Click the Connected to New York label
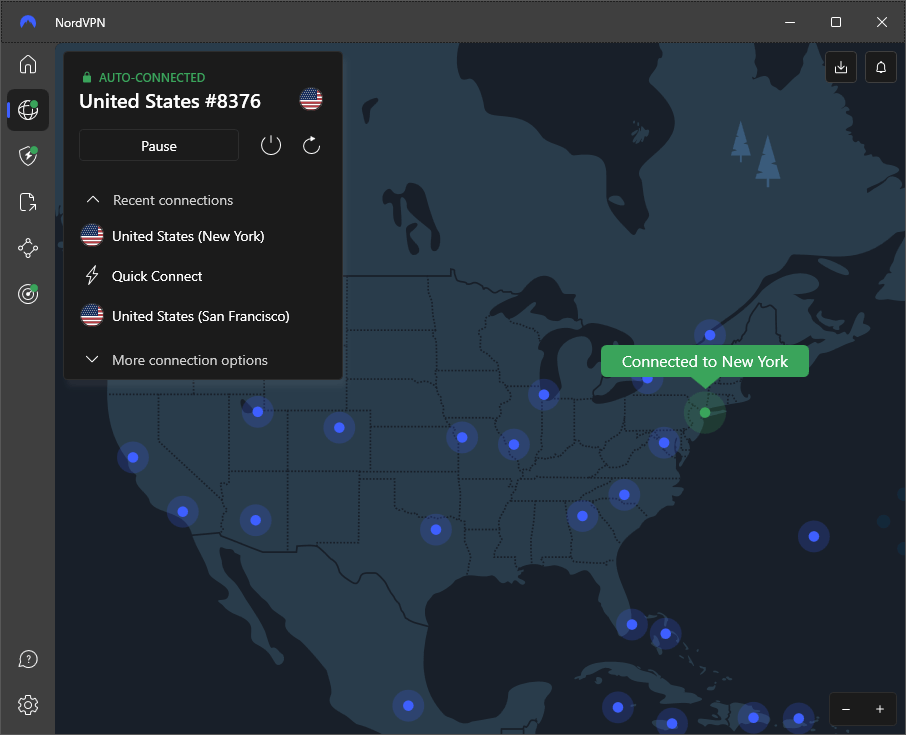The width and height of the screenshot is (906, 735). pyautogui.click(x=704, y=362)
